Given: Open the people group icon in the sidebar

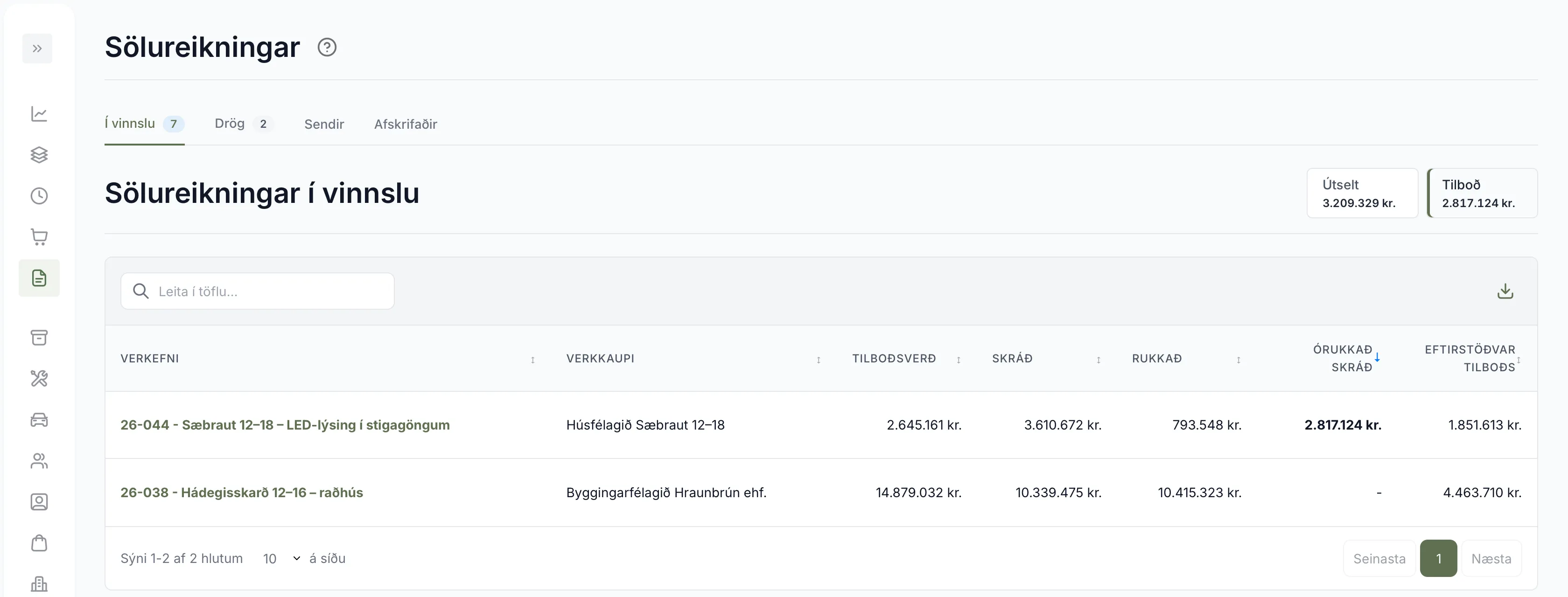Looking at the screenshot, I should [39, 461].
